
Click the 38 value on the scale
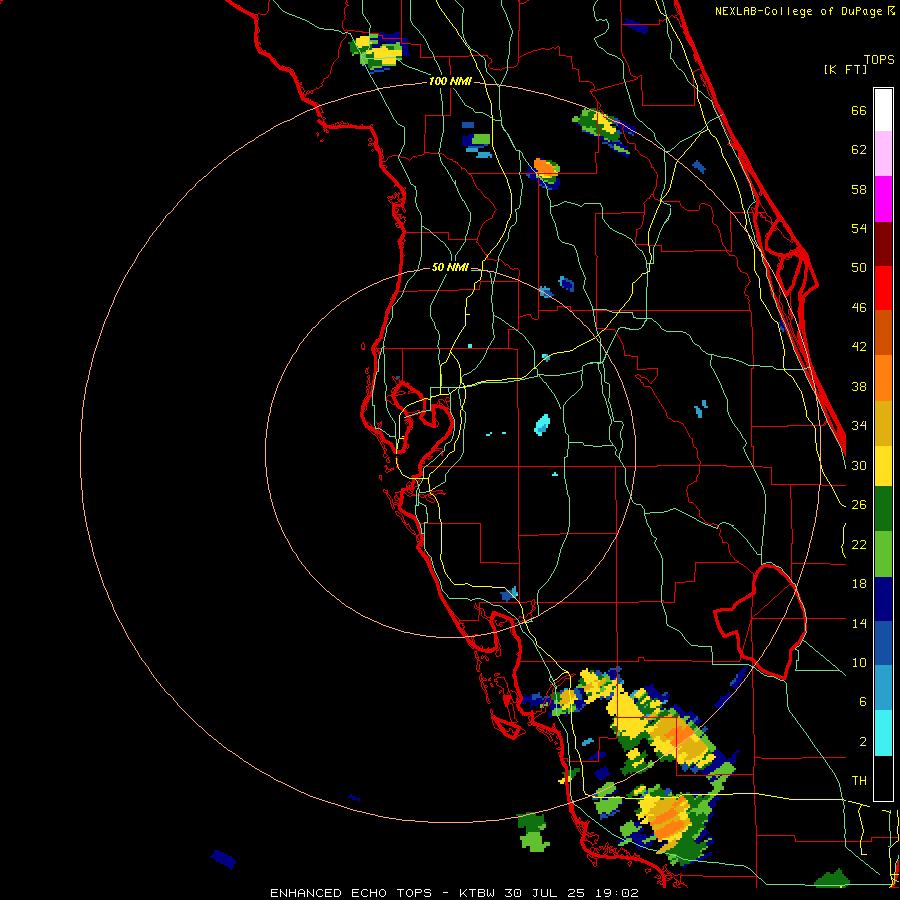point(859,386)
